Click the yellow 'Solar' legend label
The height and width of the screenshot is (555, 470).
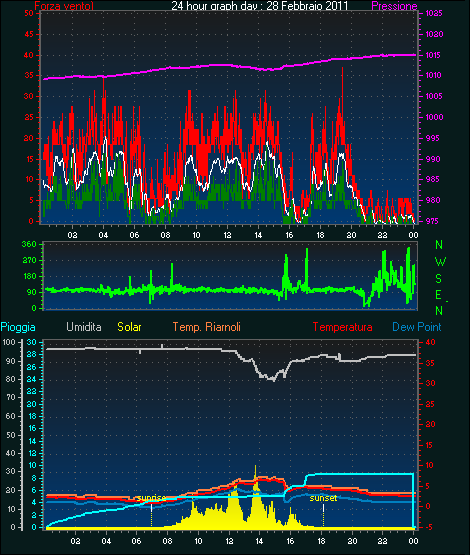pyautogui.click(x=129, y=326)
